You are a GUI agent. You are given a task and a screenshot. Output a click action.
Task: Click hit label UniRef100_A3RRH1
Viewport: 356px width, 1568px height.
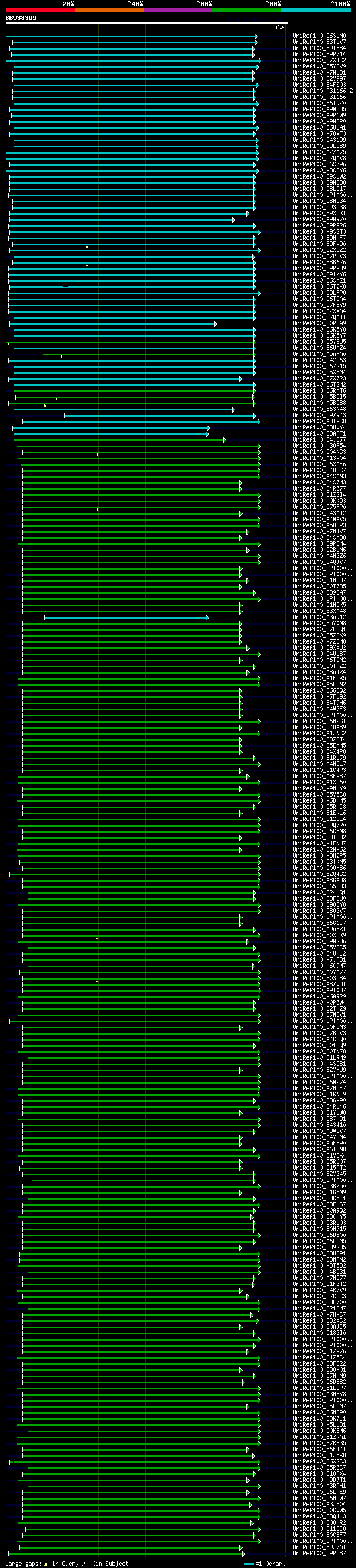[319, 1486]
